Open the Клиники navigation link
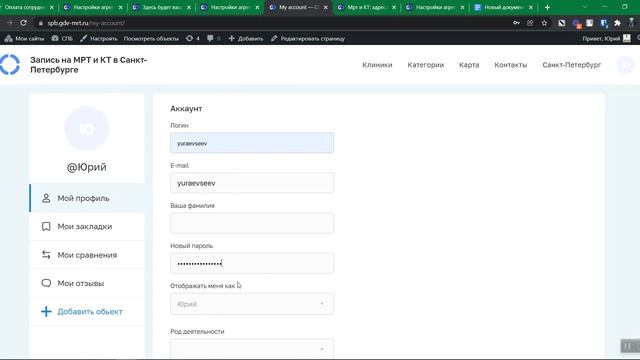Viewport: 640px width, 360px height. [377, 65]
